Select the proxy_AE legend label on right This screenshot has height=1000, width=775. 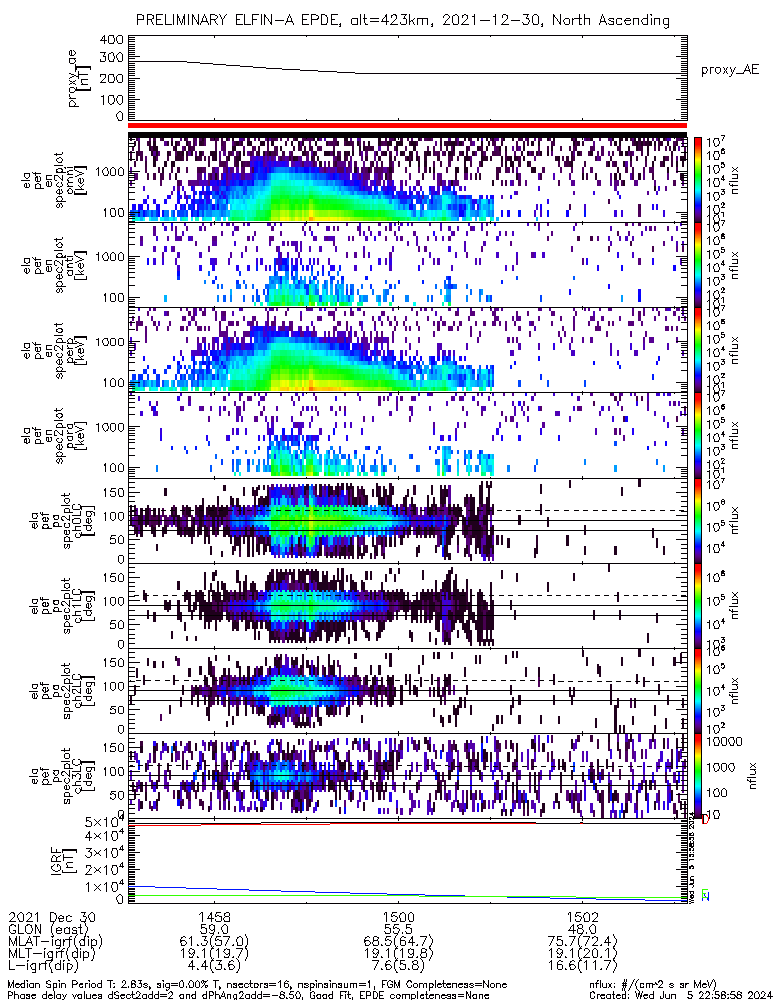[x=730, y=70]
